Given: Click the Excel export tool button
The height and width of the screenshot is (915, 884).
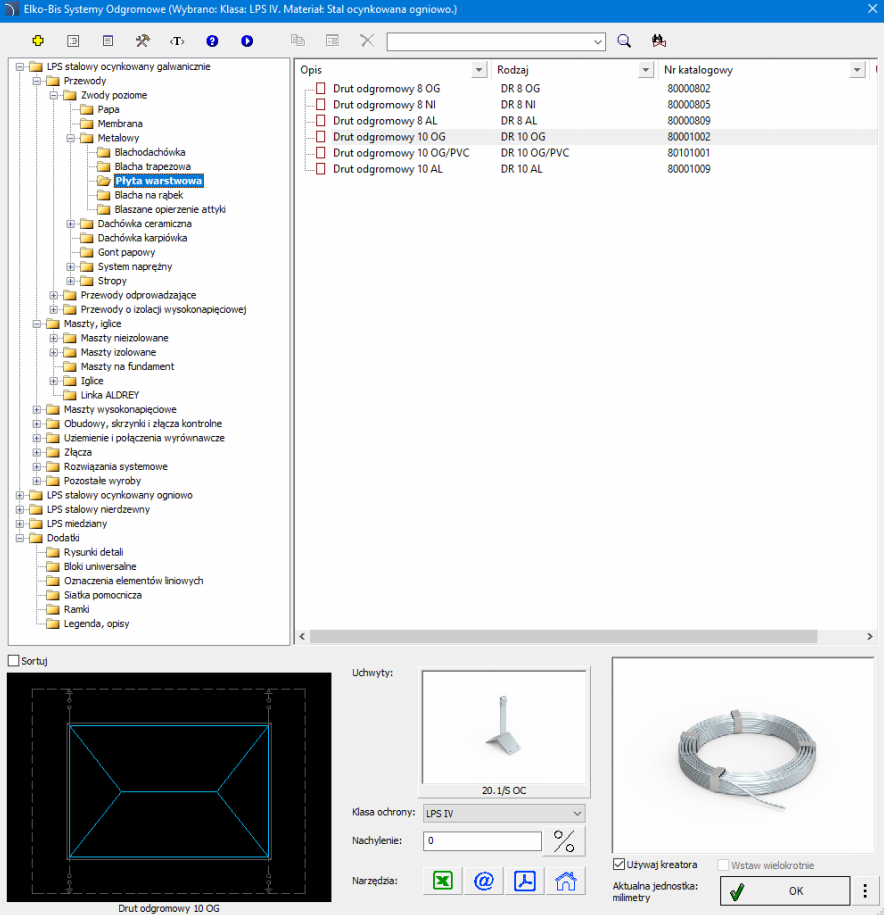Looking at the screenshot, I should click(x=442, y=880).
